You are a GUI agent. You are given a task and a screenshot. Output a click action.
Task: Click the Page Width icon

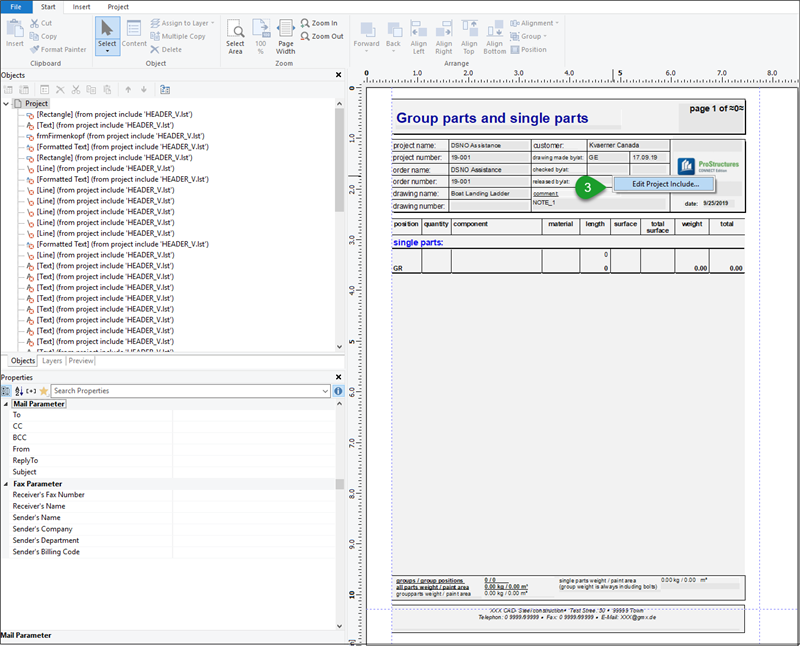click(285, 34)
